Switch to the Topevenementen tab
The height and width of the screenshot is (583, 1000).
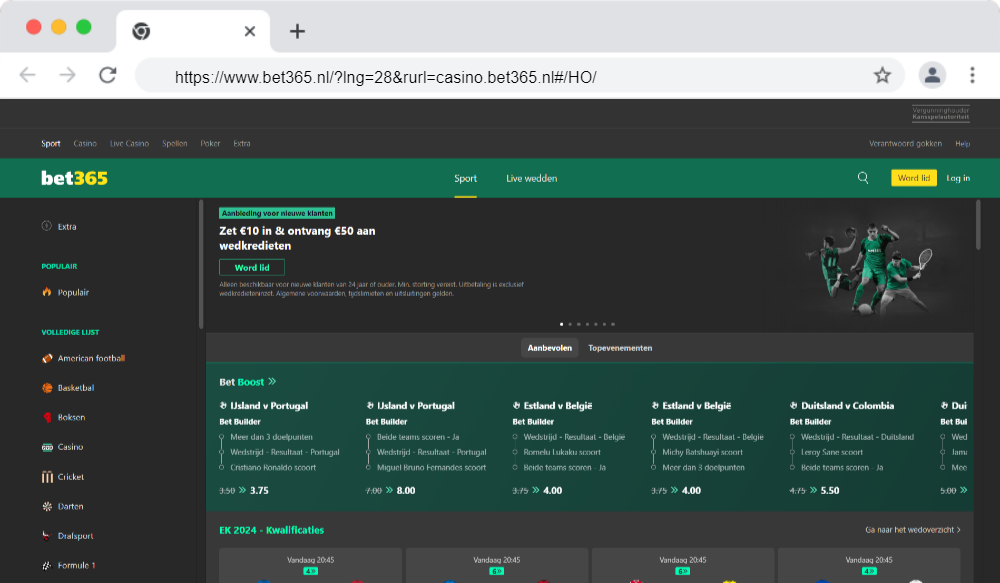click(x=620, y=348)
